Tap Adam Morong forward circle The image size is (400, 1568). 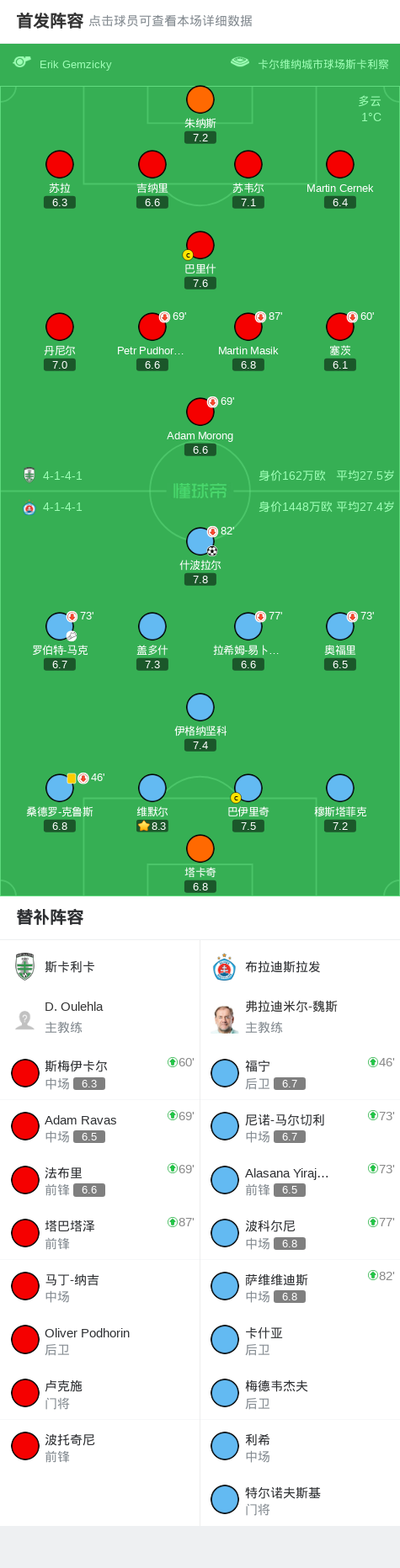pyautogui.click(x=200, y=412)
